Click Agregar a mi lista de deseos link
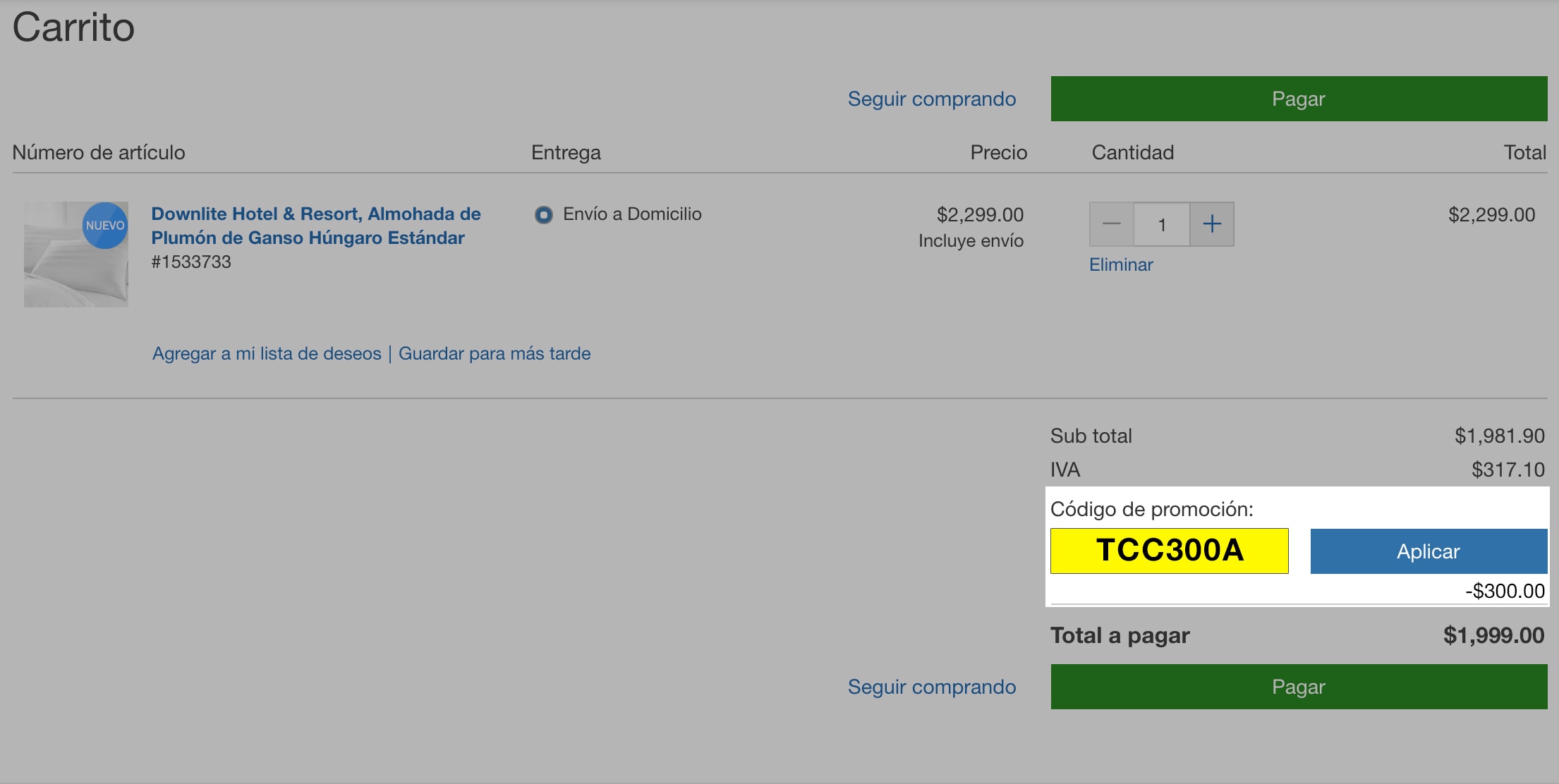1559x784 pixels. (264, 353)
